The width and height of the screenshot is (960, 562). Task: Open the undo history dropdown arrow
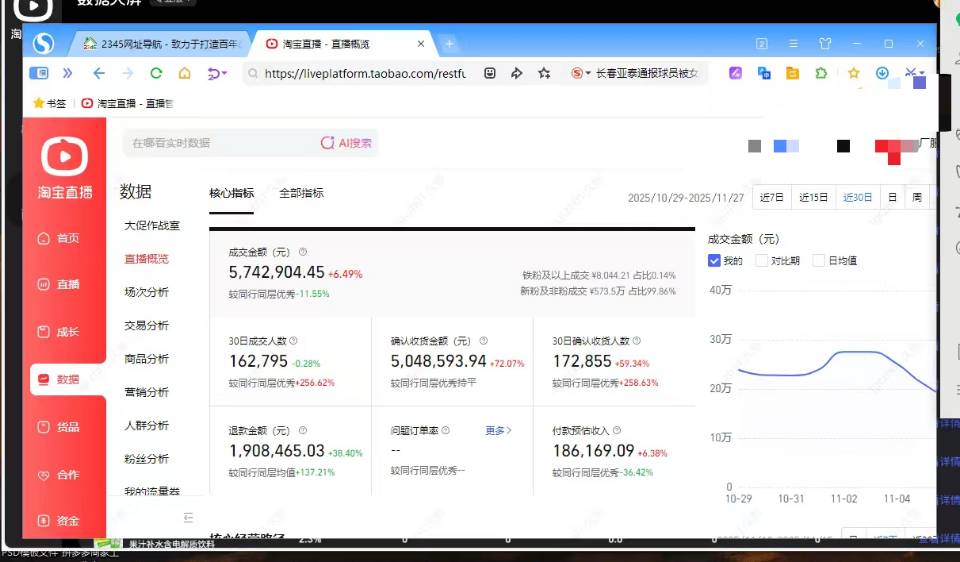tap(225, 74)
